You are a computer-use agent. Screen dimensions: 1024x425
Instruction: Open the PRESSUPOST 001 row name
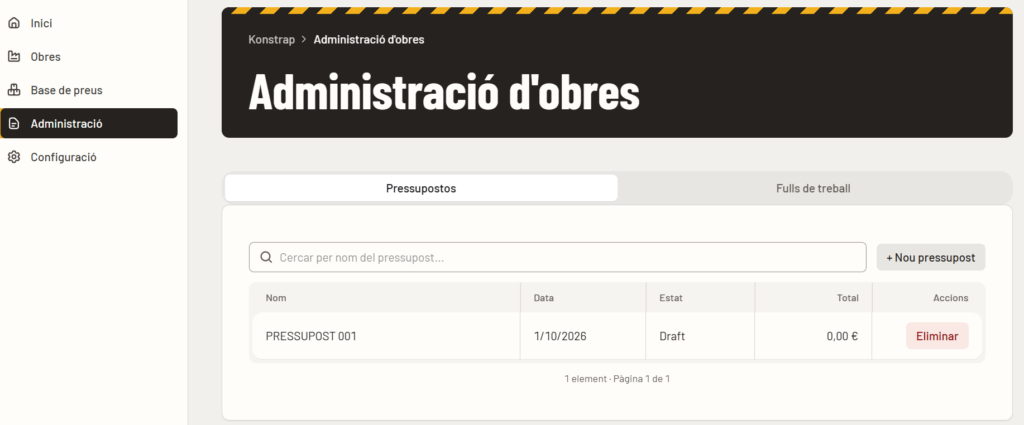[311, 336]
